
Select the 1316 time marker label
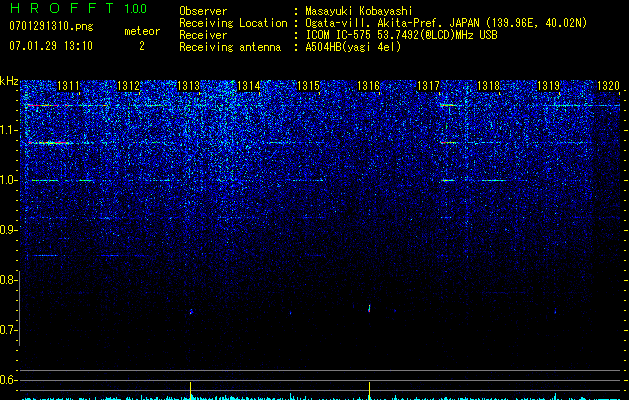369,86
